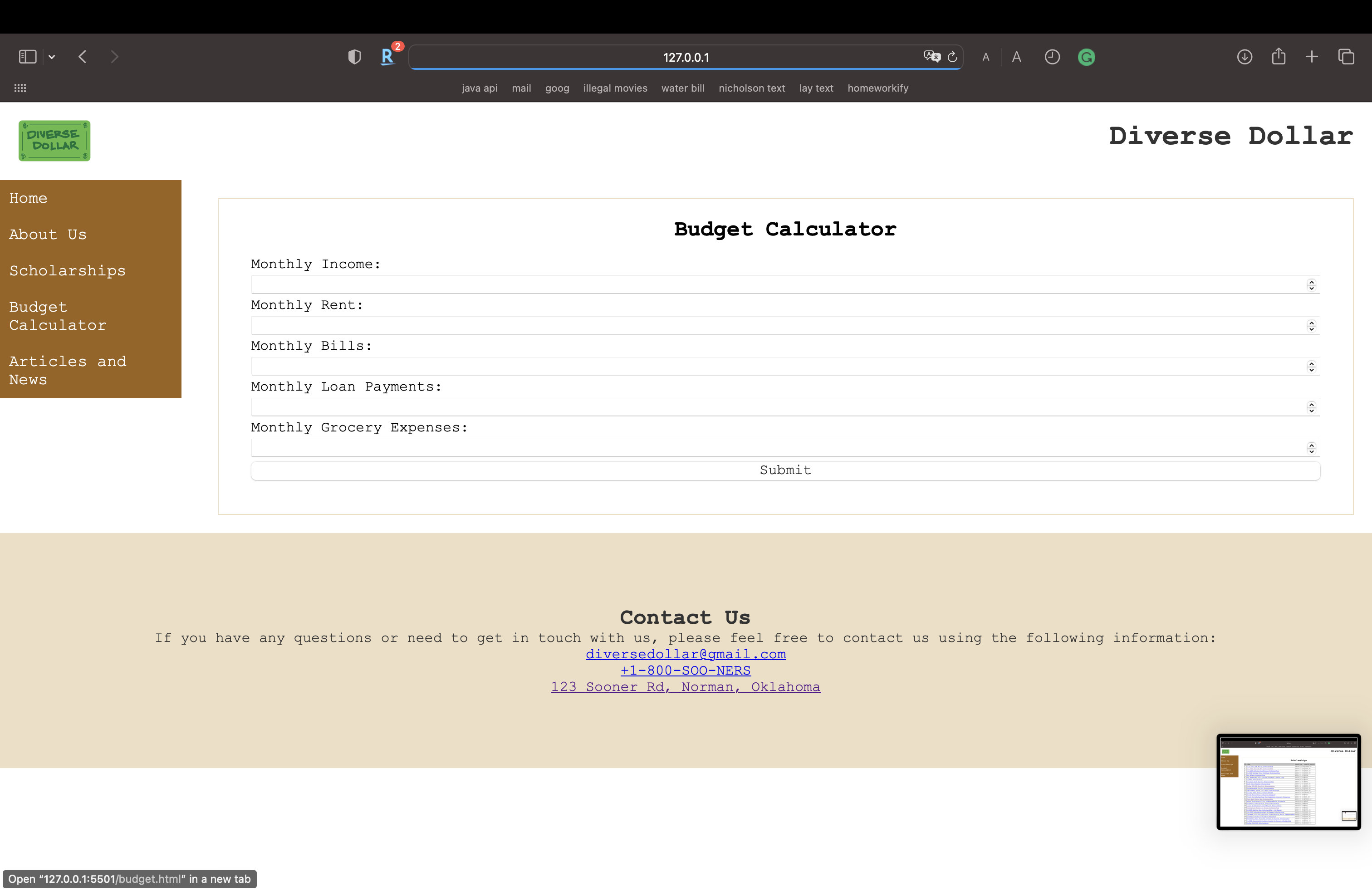
Task: Open the sidebar options dropdown chevron
Action: 52,57
